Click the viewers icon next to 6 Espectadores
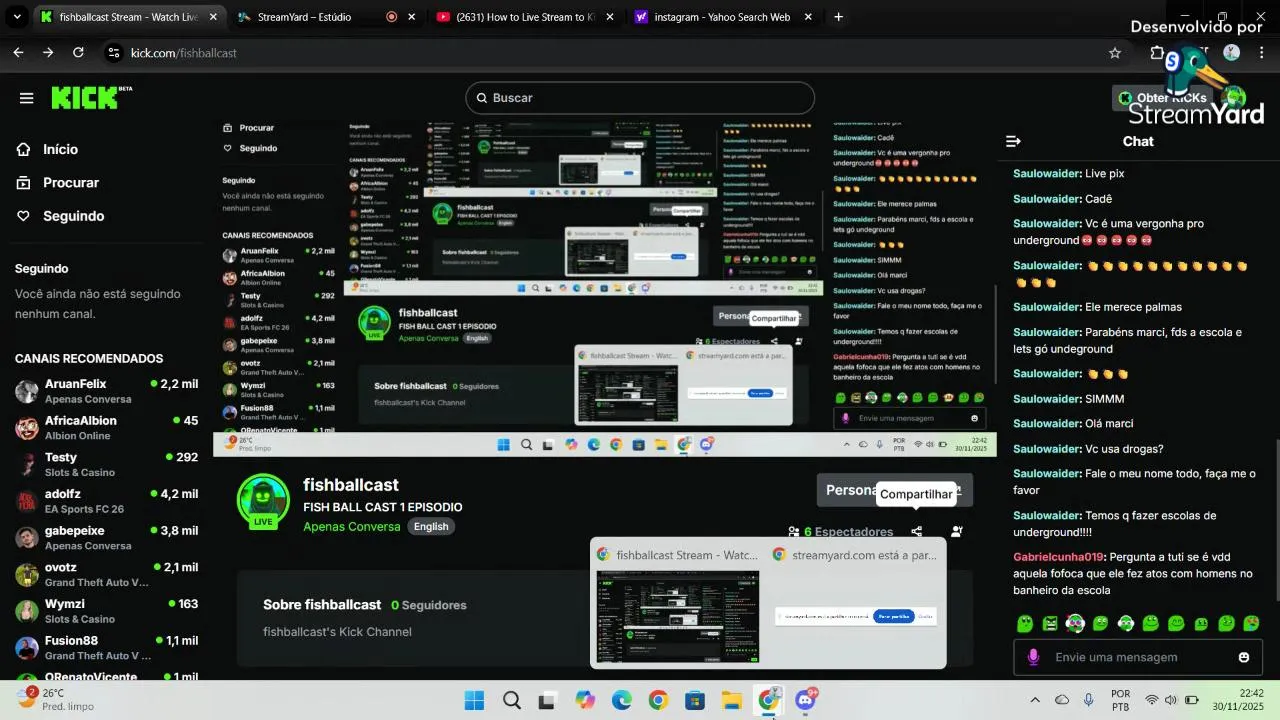1280x720 pixels. point(794,532)
